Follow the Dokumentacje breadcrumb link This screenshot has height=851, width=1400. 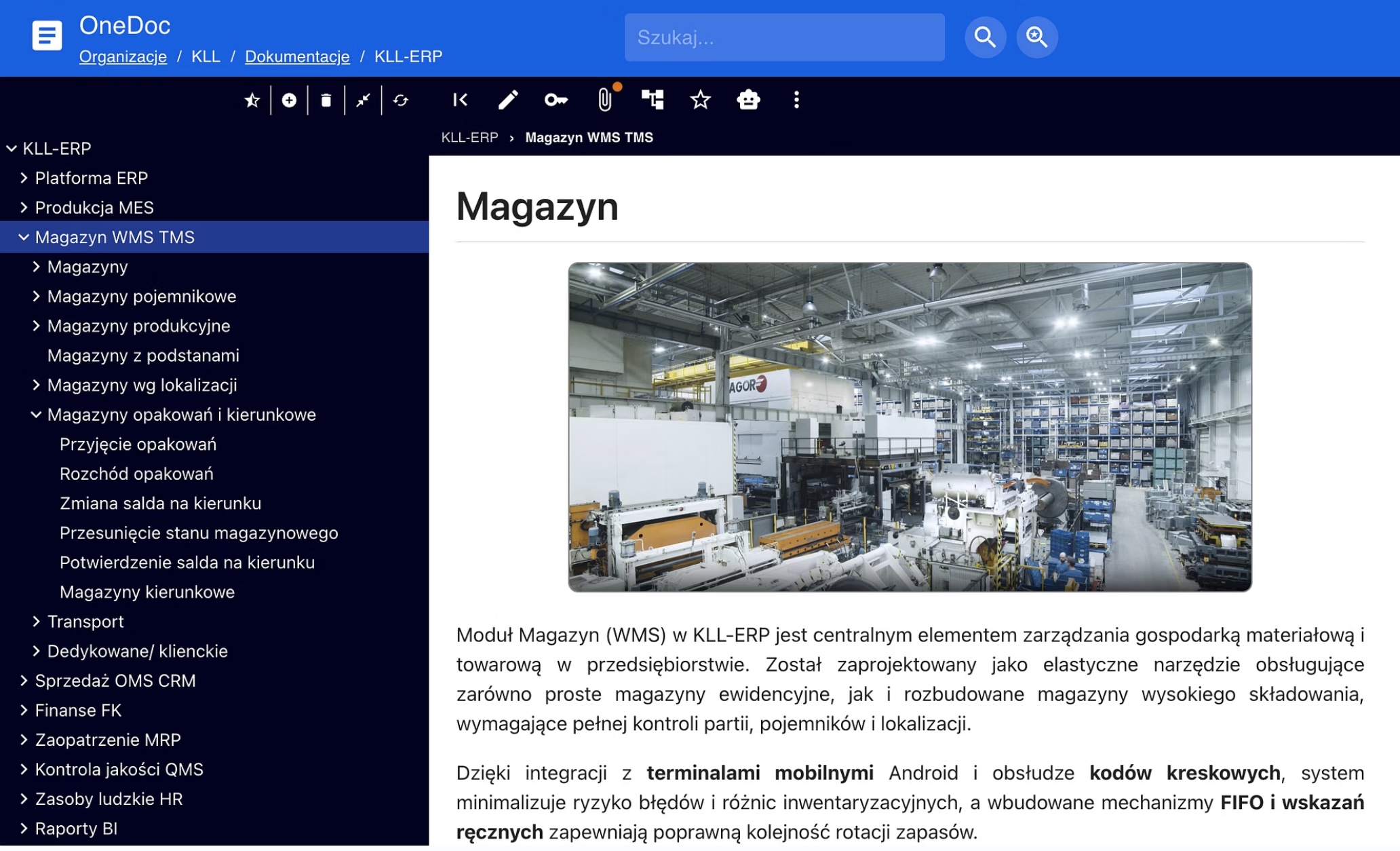pyautogui.click(x=297, y=56)
